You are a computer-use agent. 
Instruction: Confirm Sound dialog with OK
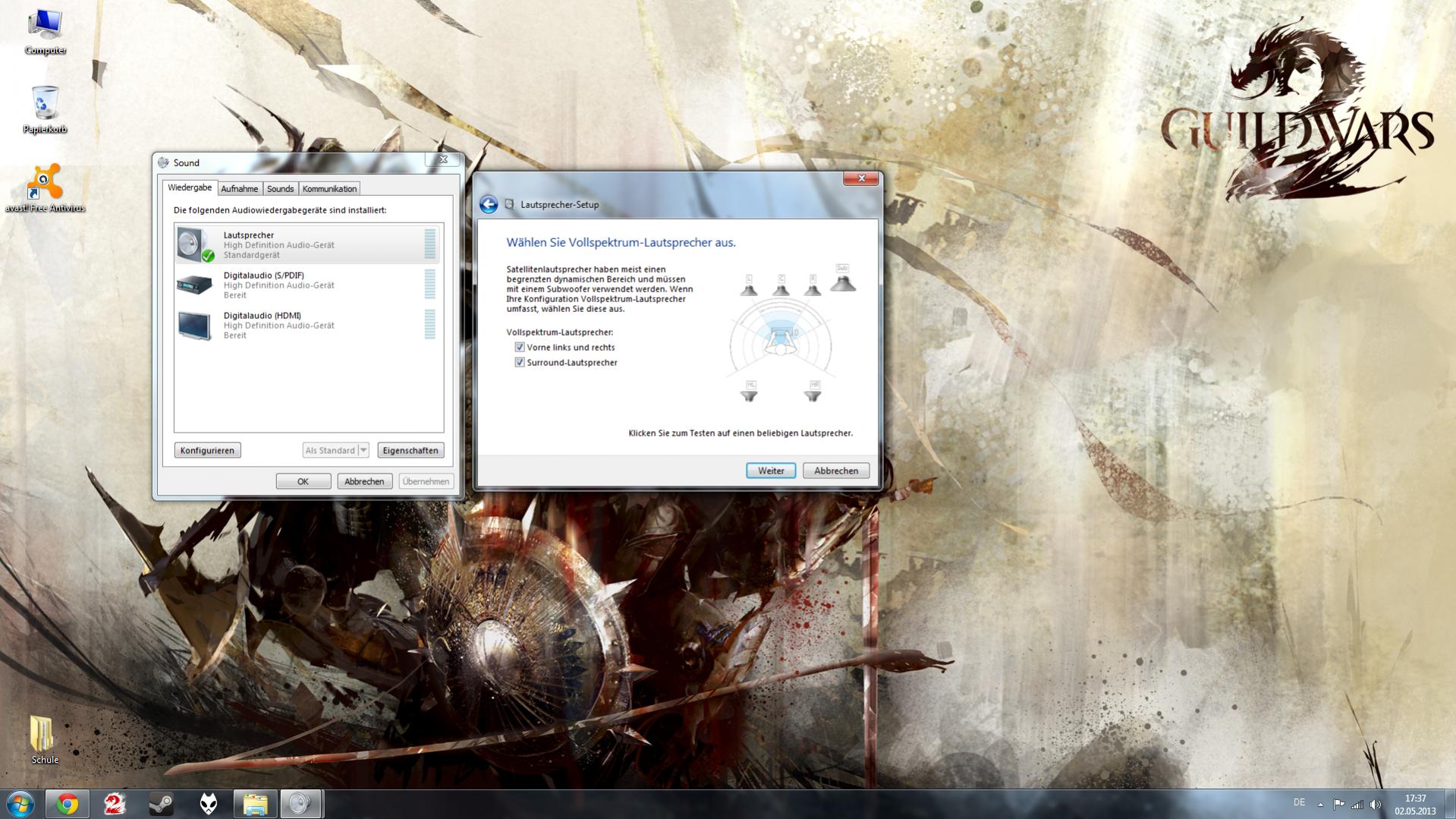pyautogui.click(x=303, y=481)
